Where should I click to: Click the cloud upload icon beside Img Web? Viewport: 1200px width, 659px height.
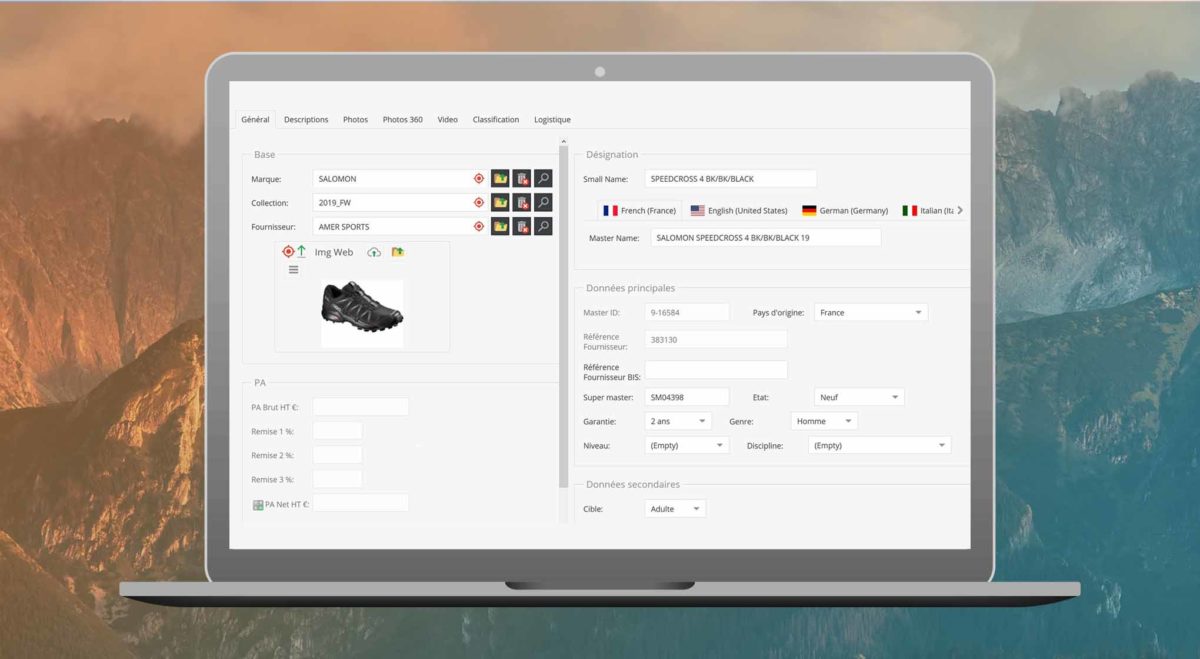pos(374,252)
